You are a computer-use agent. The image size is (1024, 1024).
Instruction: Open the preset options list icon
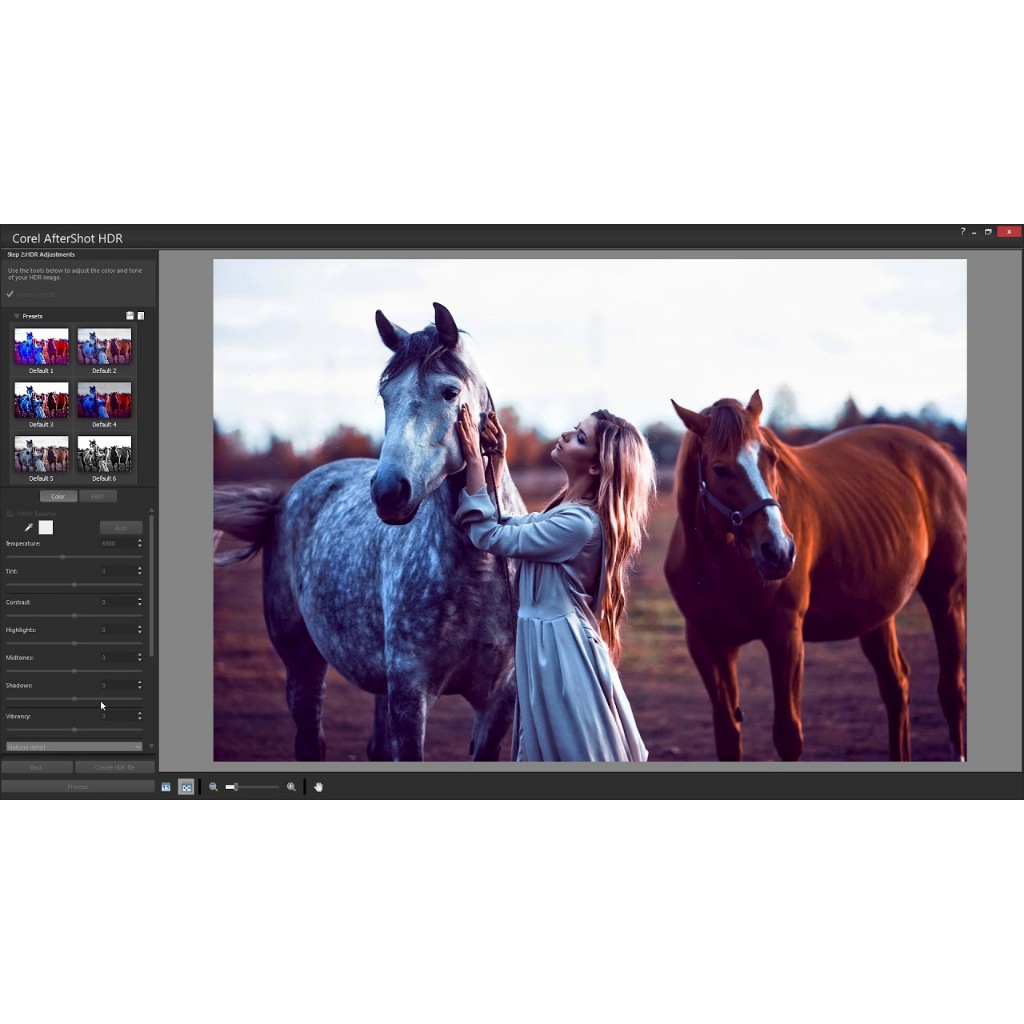coord(140,316)
